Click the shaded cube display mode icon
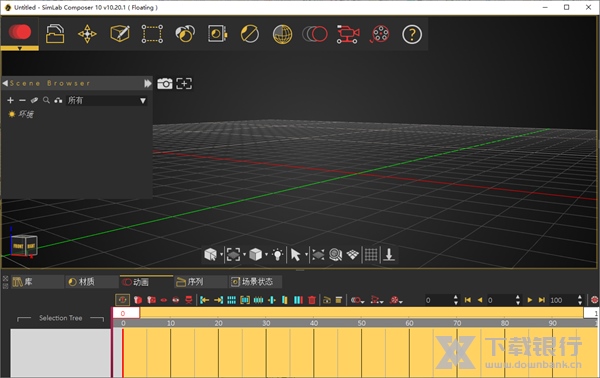The width and height of the screenshot is (600, 378). coord(255,254)
